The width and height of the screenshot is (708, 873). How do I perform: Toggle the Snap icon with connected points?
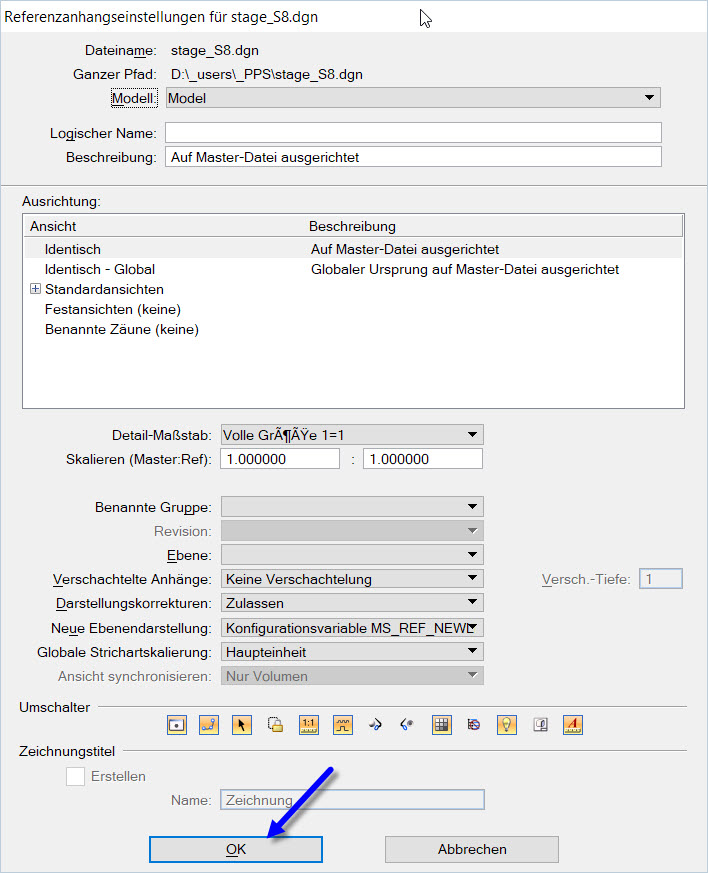[209, 725]
